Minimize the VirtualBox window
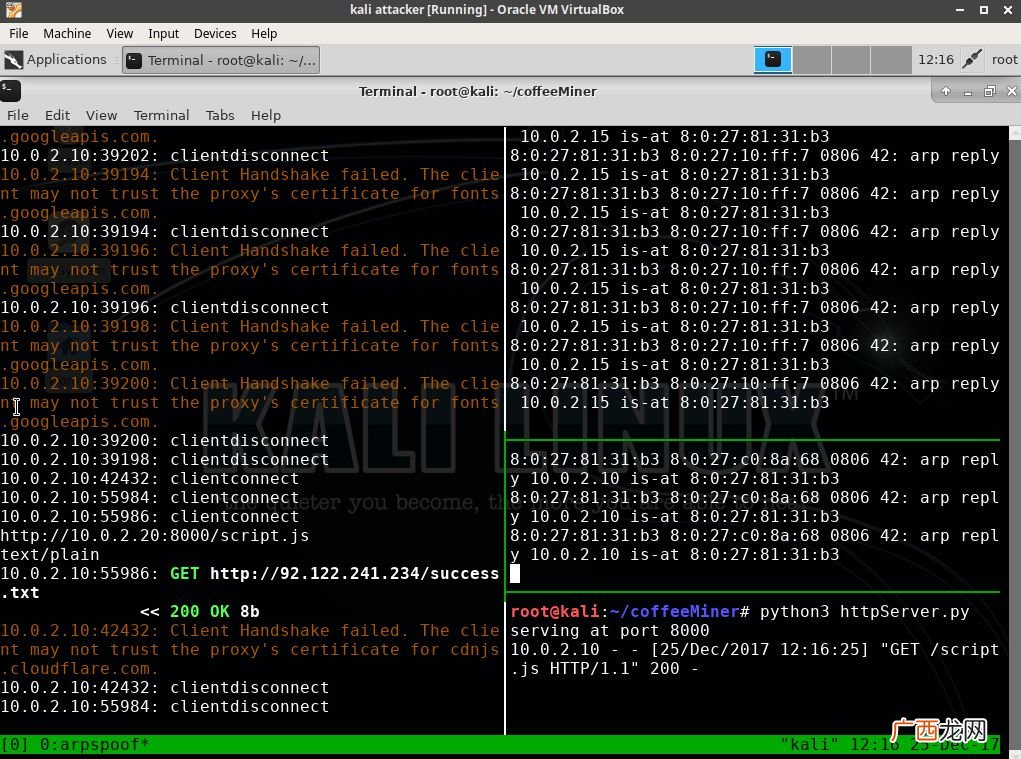The image size is (1021, 759). click(x=960, y=10)
